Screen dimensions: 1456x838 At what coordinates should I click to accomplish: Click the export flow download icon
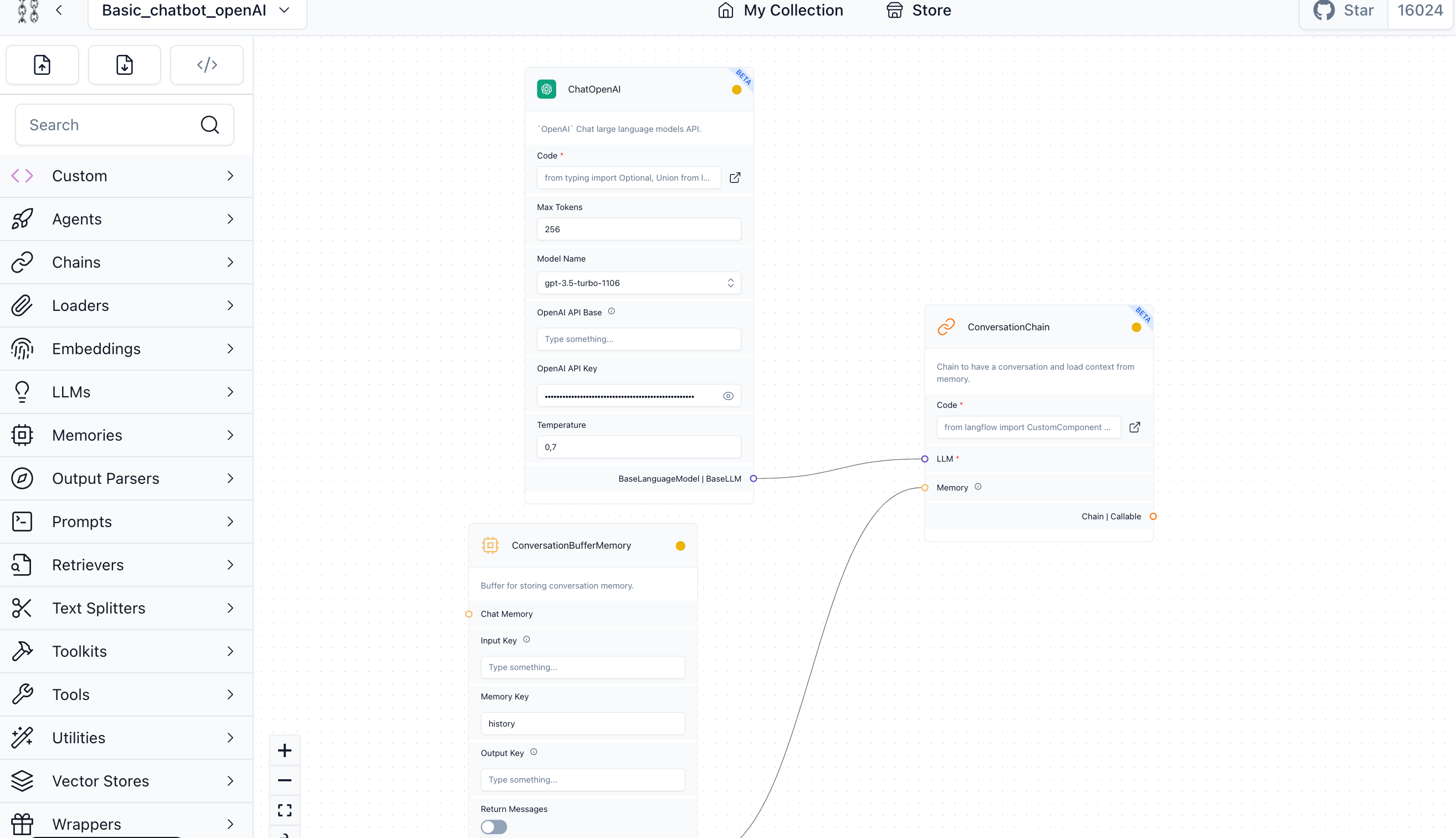click(x=124, y=64)
